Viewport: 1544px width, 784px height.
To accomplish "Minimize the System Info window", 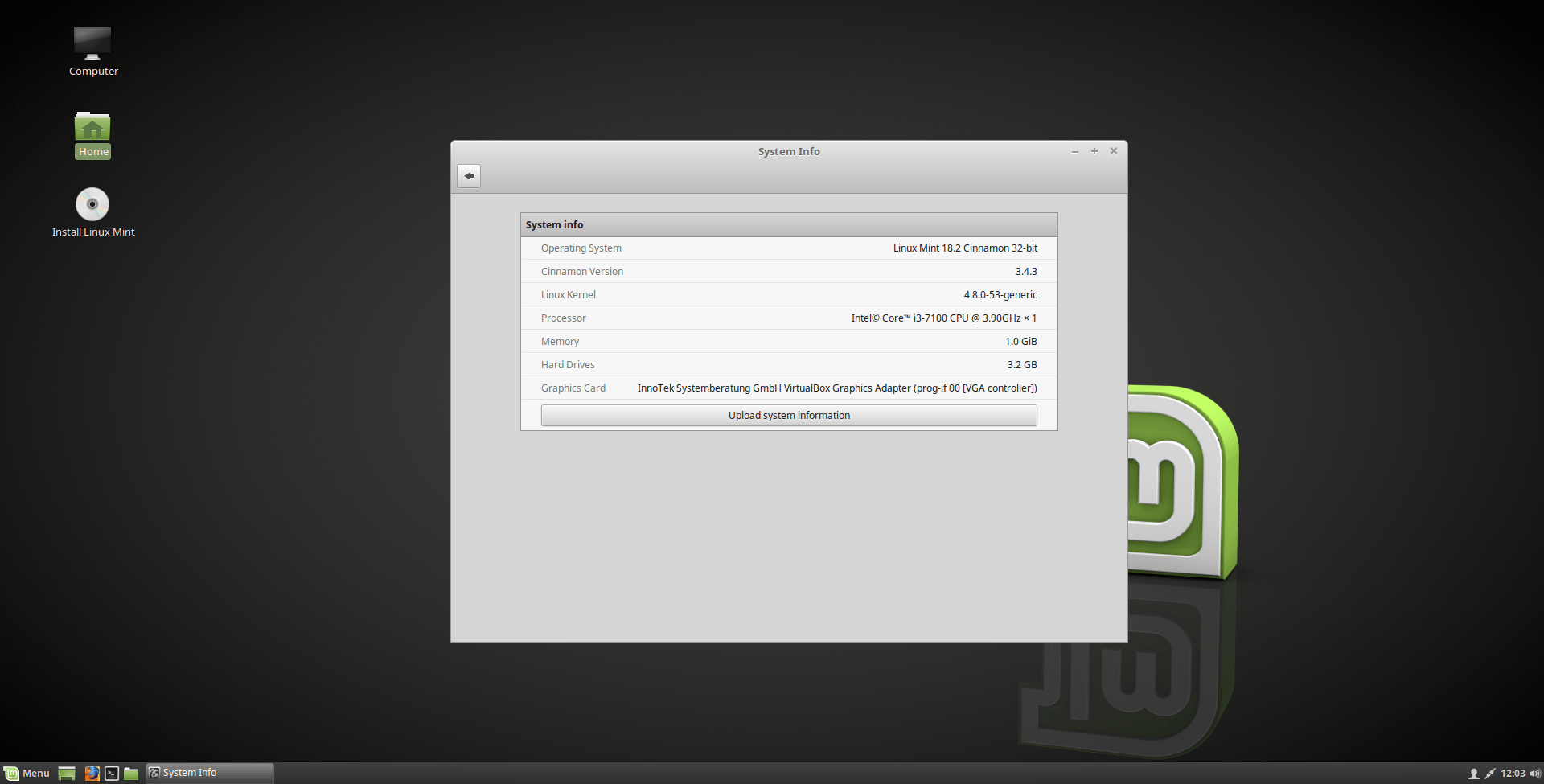I will pyautogui.click(x=1075, y=151).
